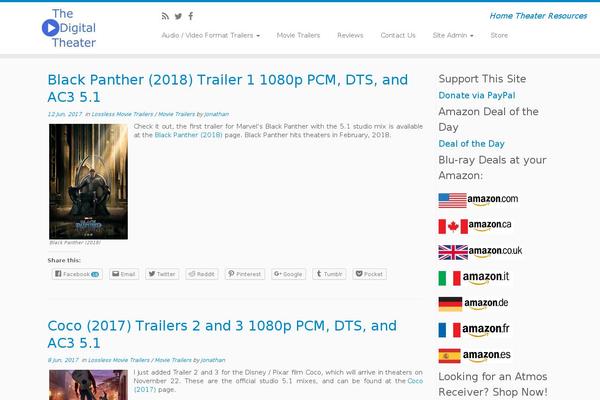Expand Audio / Video Format Trailers menu

pyautogui.click(x=210, y=35)
